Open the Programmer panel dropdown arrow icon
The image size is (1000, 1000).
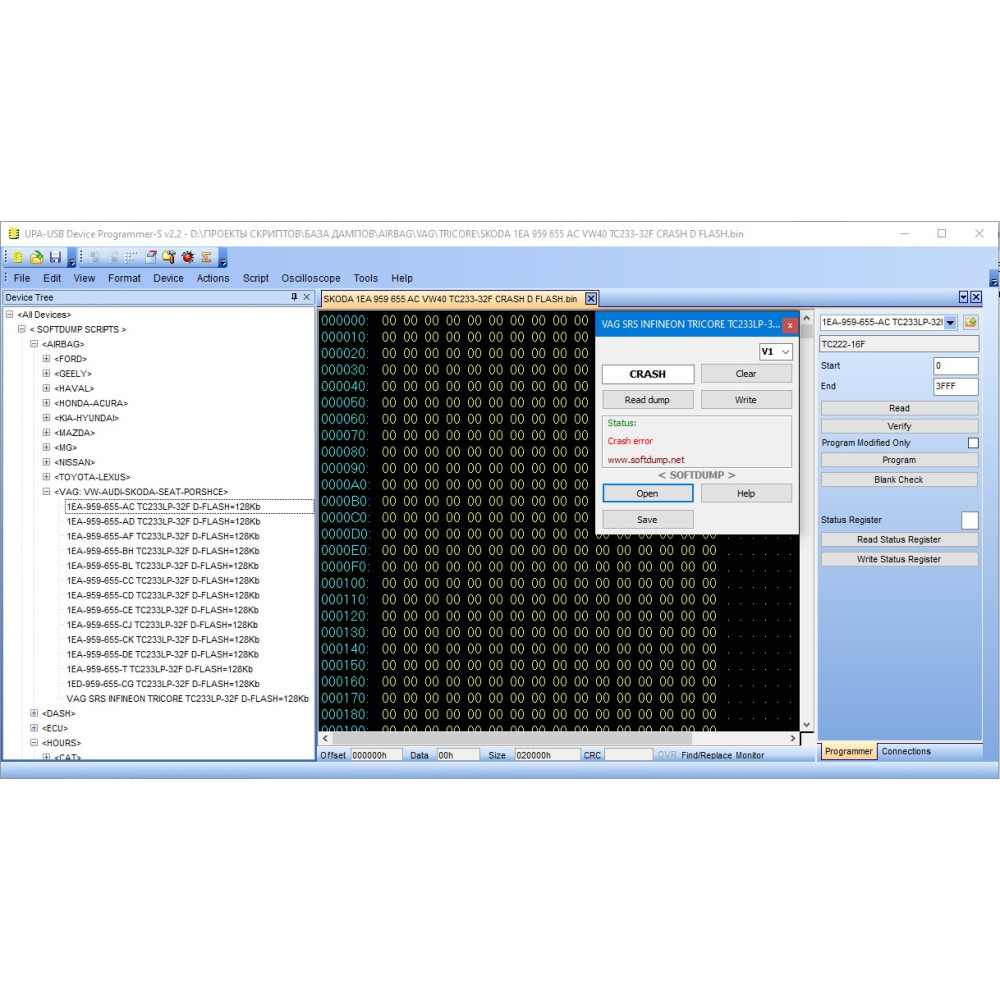[964, 297]
